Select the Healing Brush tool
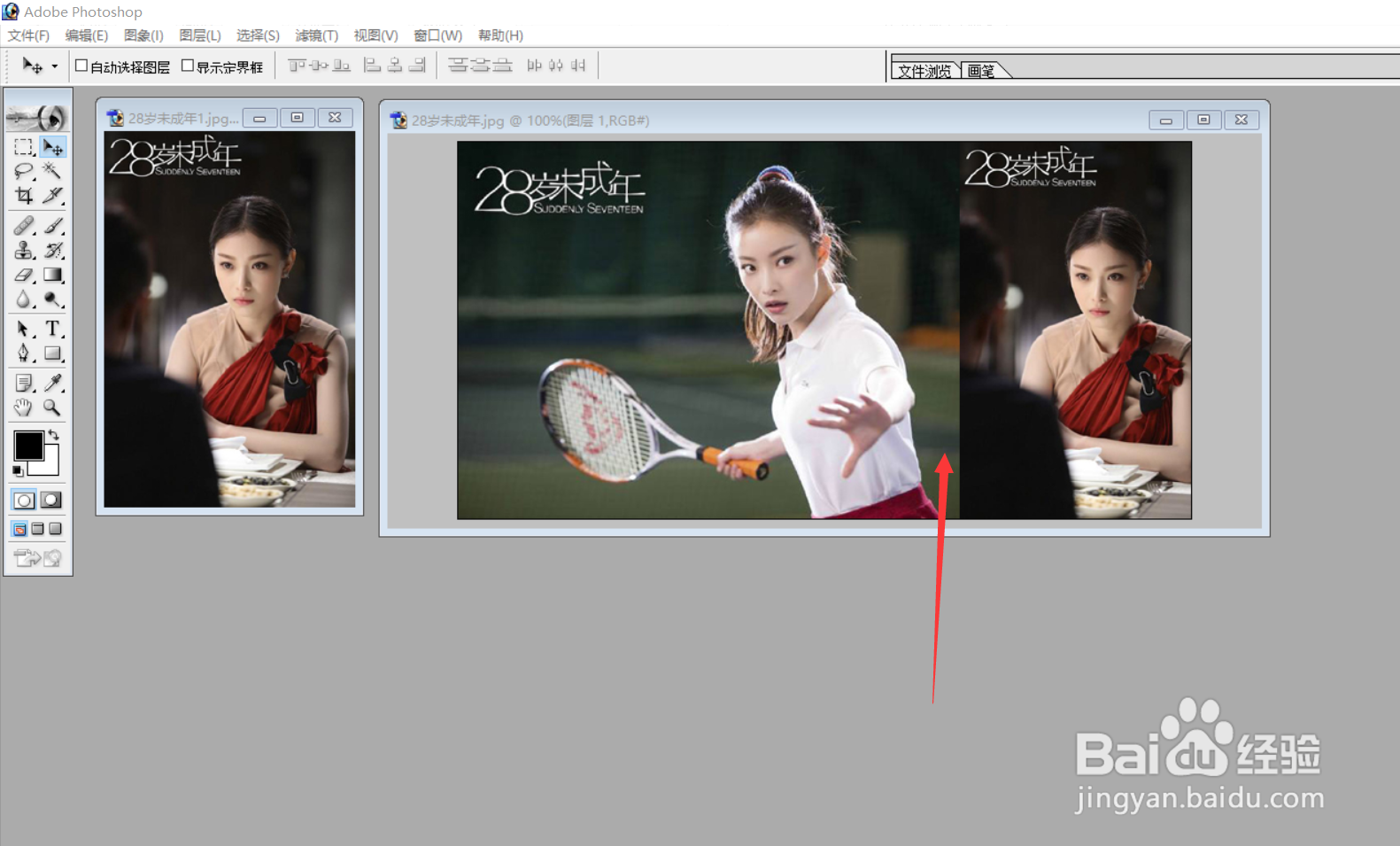This screenshot has width=1400, height=846. click(x=24, y=226)
